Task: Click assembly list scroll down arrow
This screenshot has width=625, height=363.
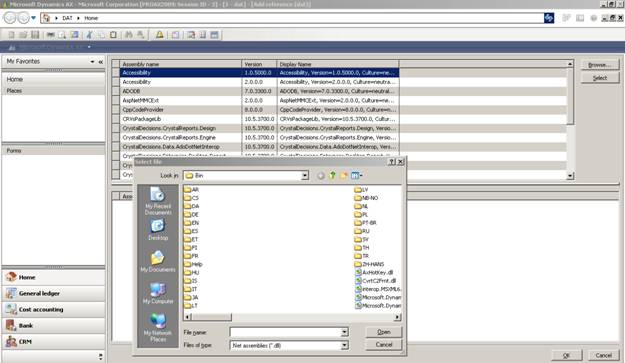Action: (570, 175)
